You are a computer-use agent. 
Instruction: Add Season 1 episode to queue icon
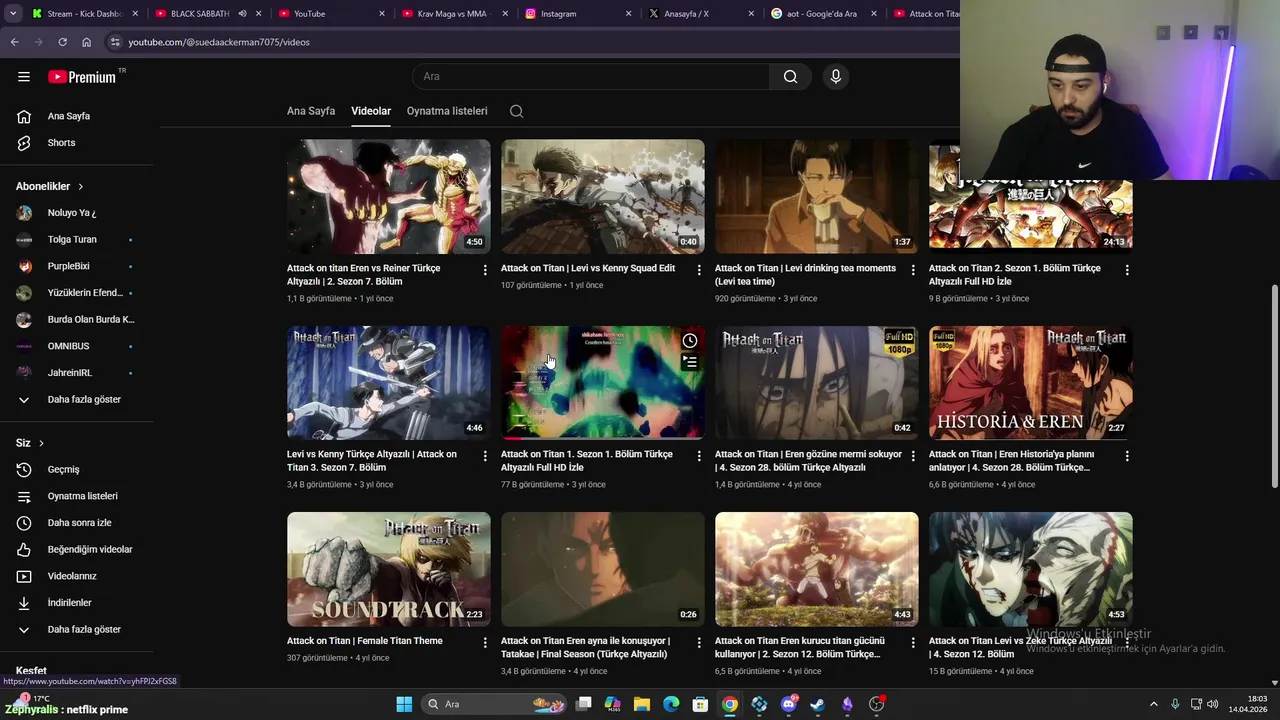tap(690, 362)
